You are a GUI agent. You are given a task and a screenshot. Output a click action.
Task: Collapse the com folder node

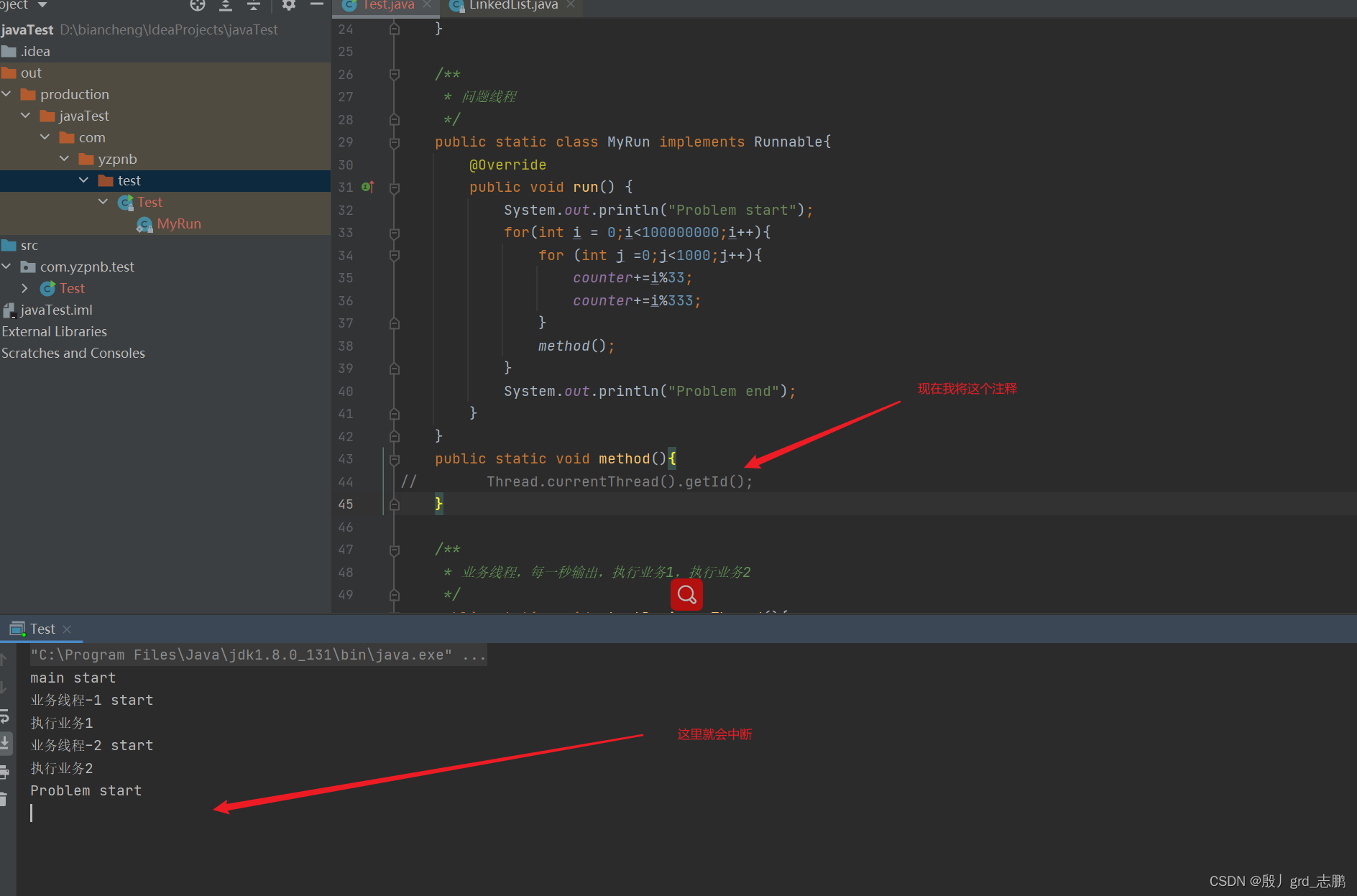click(45, 137)
